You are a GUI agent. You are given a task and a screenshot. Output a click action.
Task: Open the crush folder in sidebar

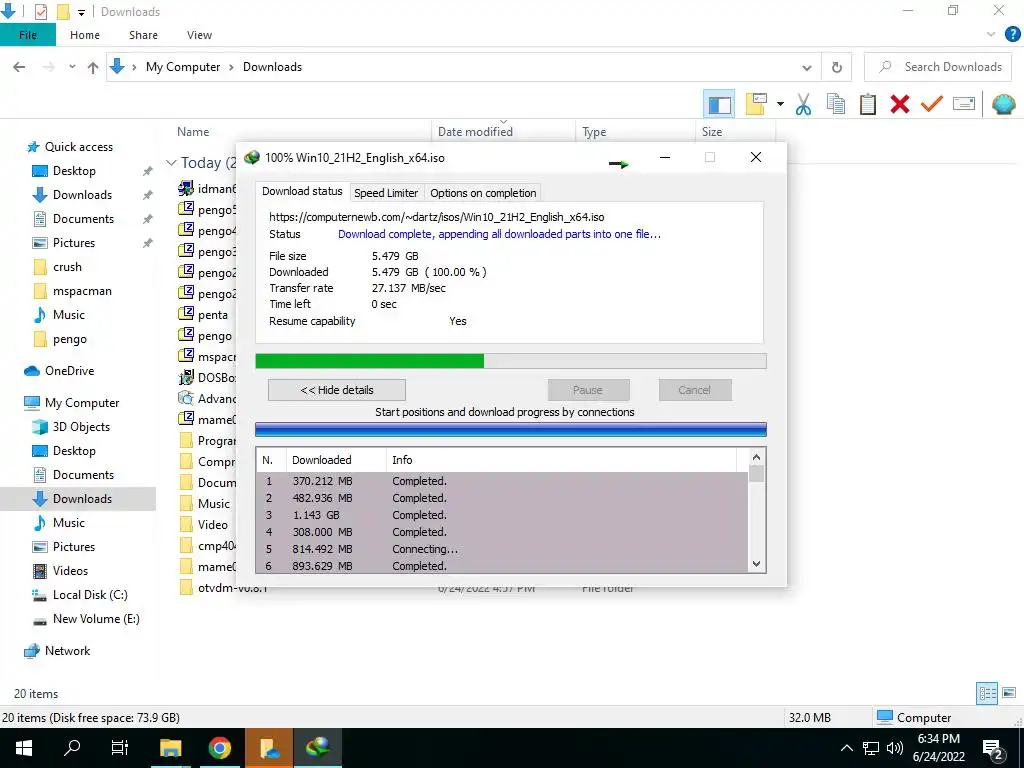(67, 266)
